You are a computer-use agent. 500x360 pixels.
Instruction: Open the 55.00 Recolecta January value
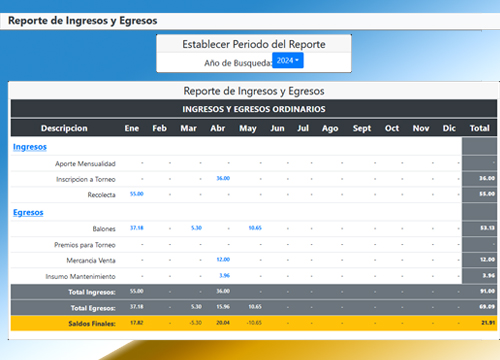[x=137, y=194]
